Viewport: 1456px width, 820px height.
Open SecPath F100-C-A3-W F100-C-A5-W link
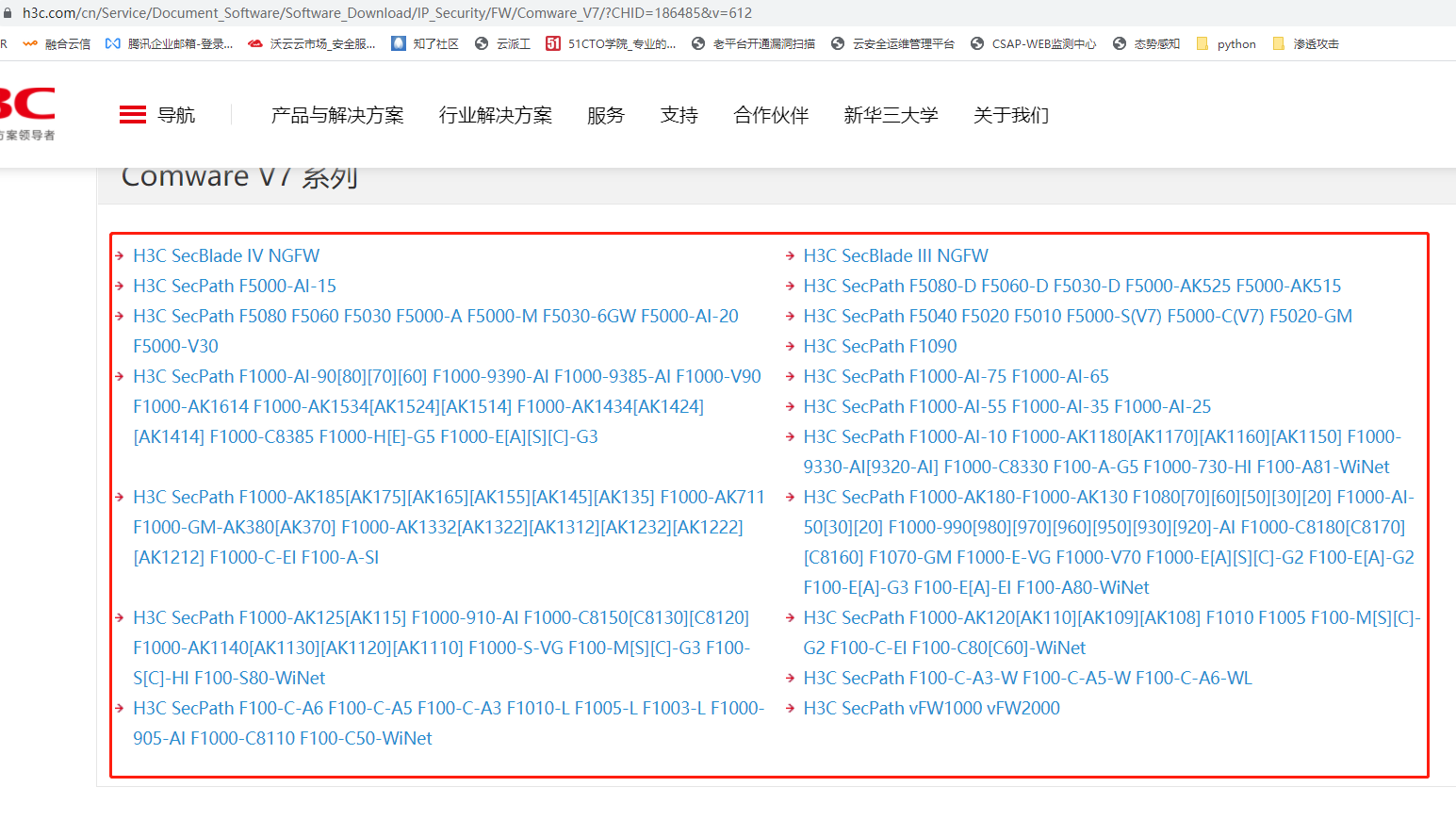tap(1027, 678)
